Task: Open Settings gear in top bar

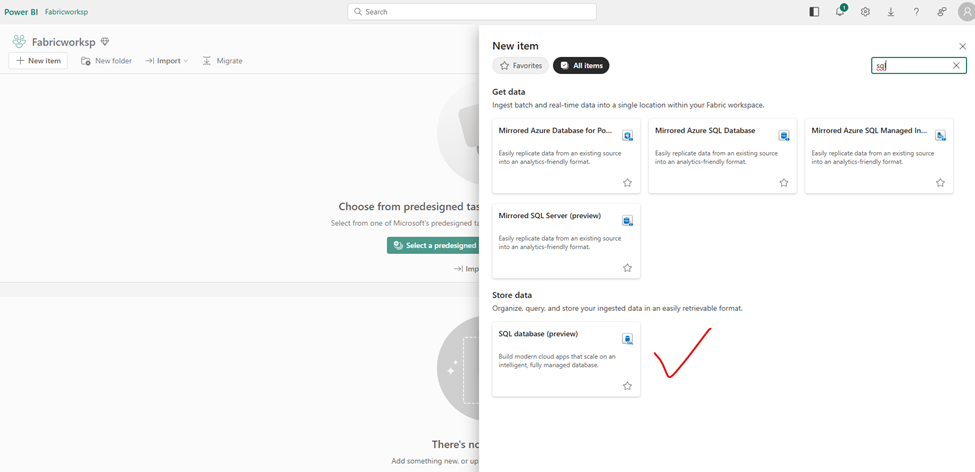Action: [x=865, y=12]
